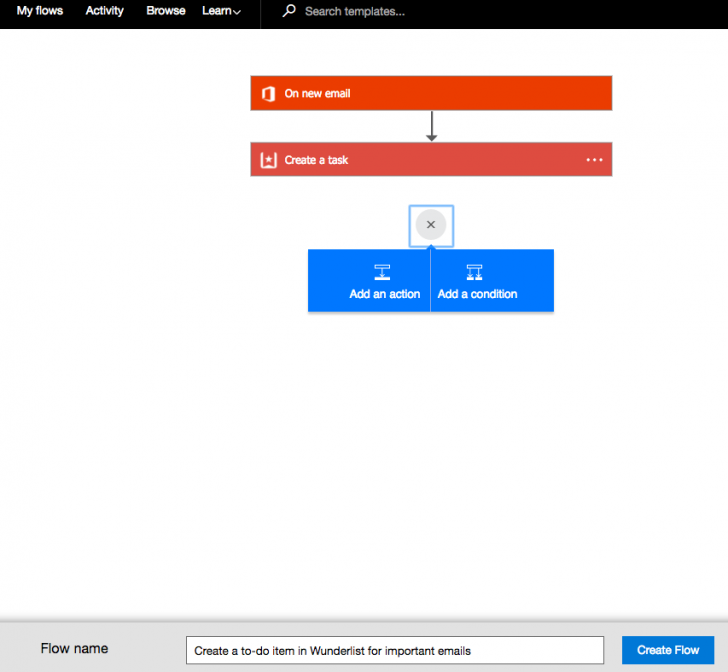728x672 pixels.
Task: Click the search magnifier icon
Action: (289, 11)
